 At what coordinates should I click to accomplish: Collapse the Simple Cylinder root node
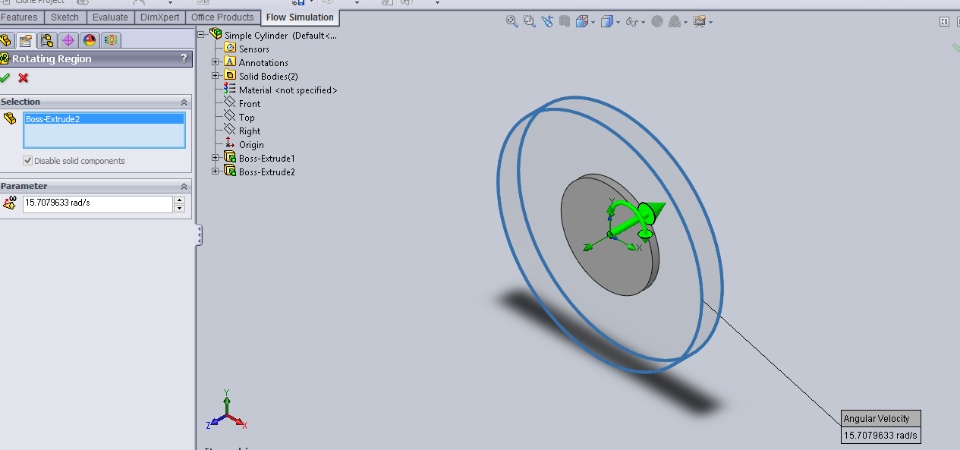pos(201,35)
